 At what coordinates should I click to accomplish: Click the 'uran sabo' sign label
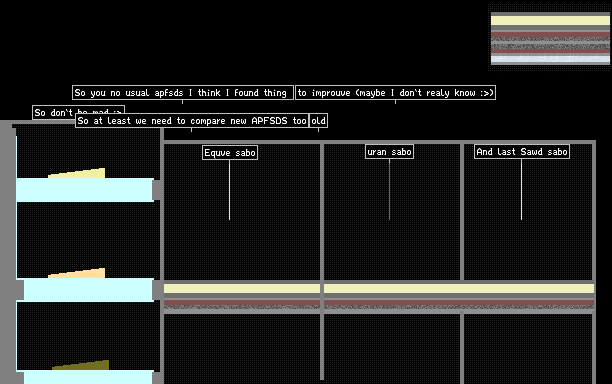(389, 152)
